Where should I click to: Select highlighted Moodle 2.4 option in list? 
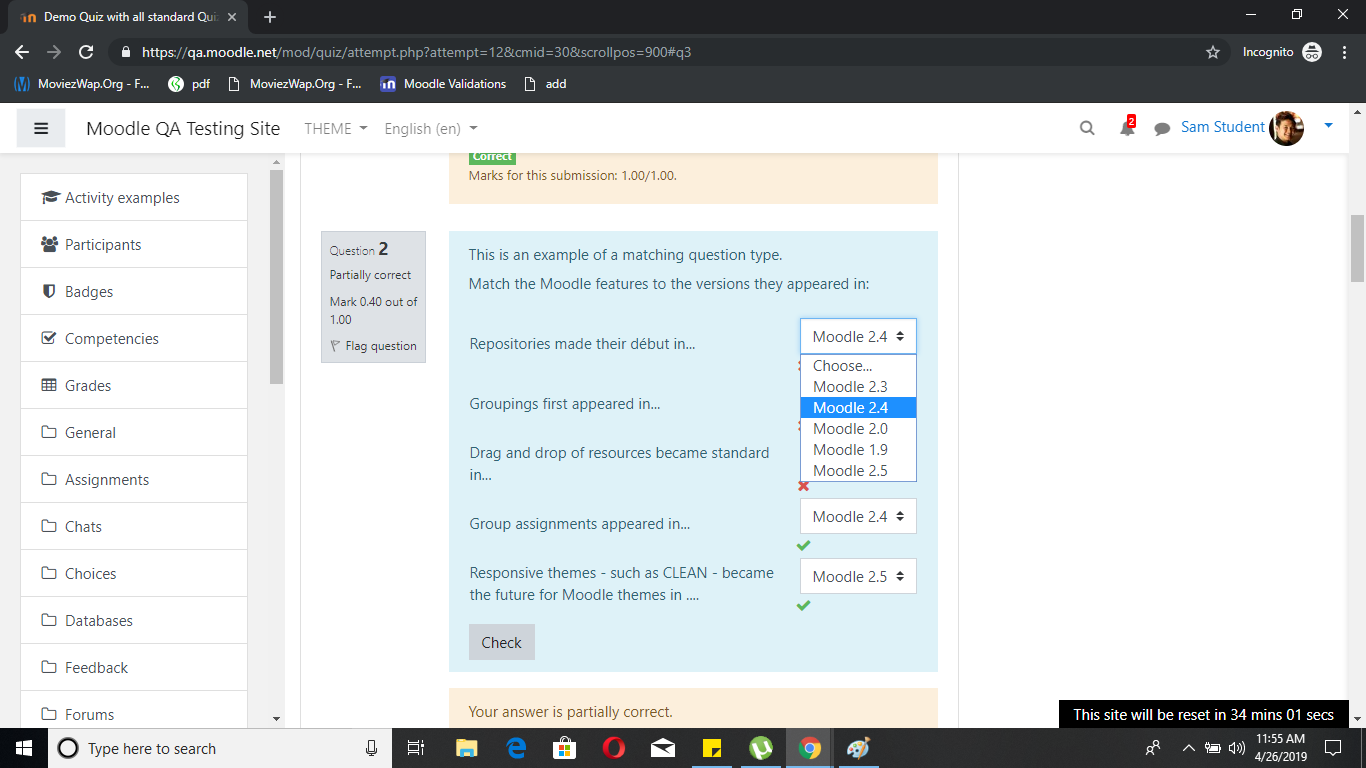pyautogui.click(x=858, y=408)
